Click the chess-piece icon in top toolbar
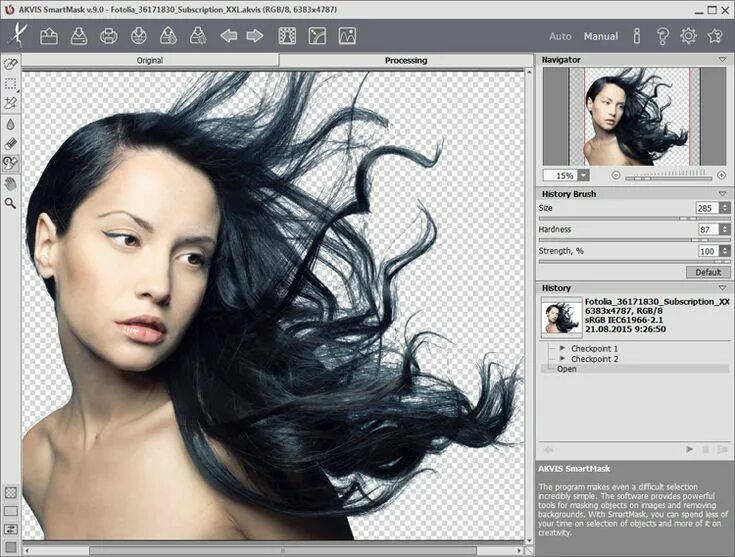The image size is (735, 557). [287, 36]
